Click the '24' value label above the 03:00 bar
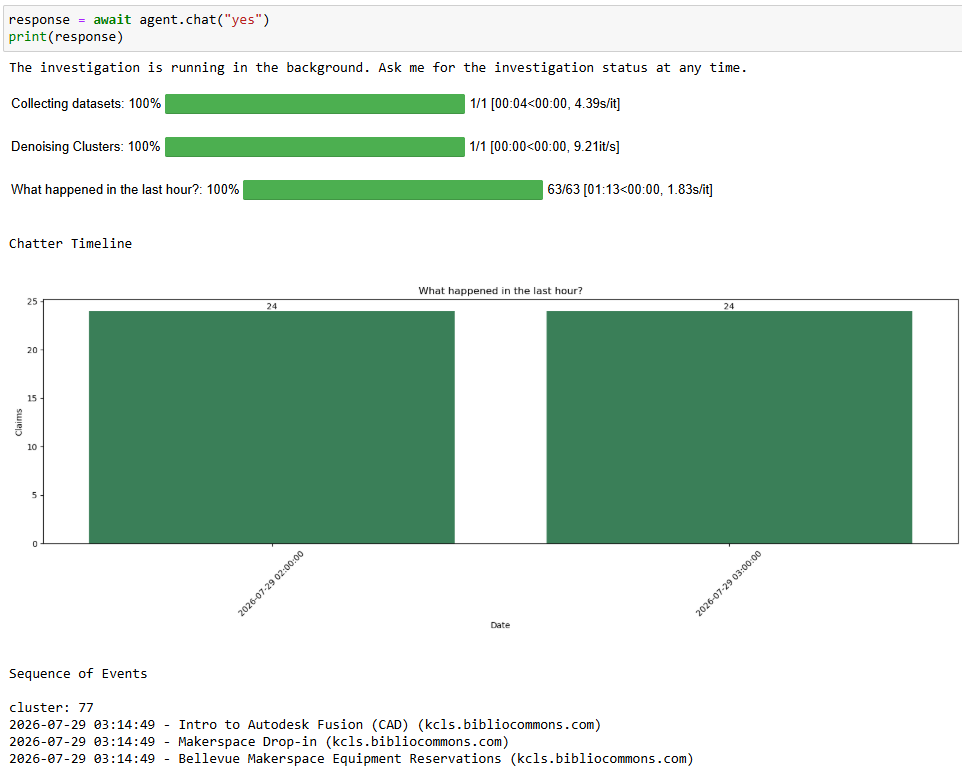Viewport: 962px width, 767px height. 729,306
